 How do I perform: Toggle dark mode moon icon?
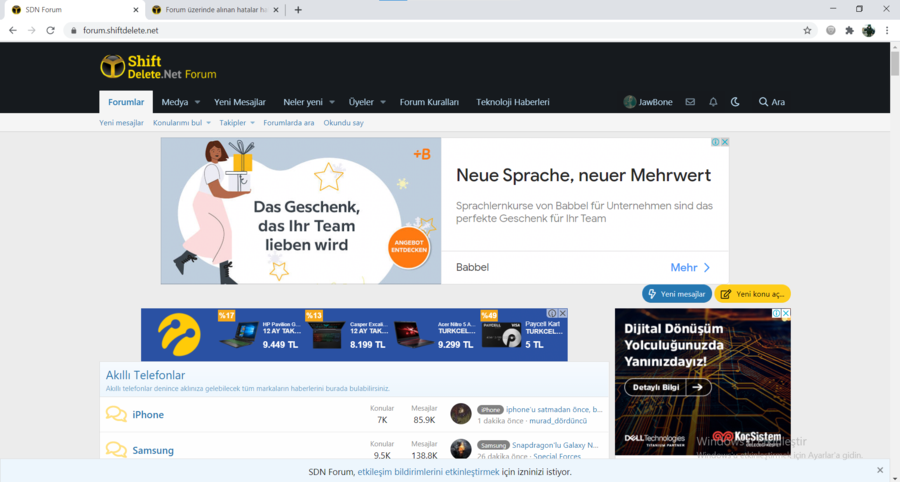735,102
